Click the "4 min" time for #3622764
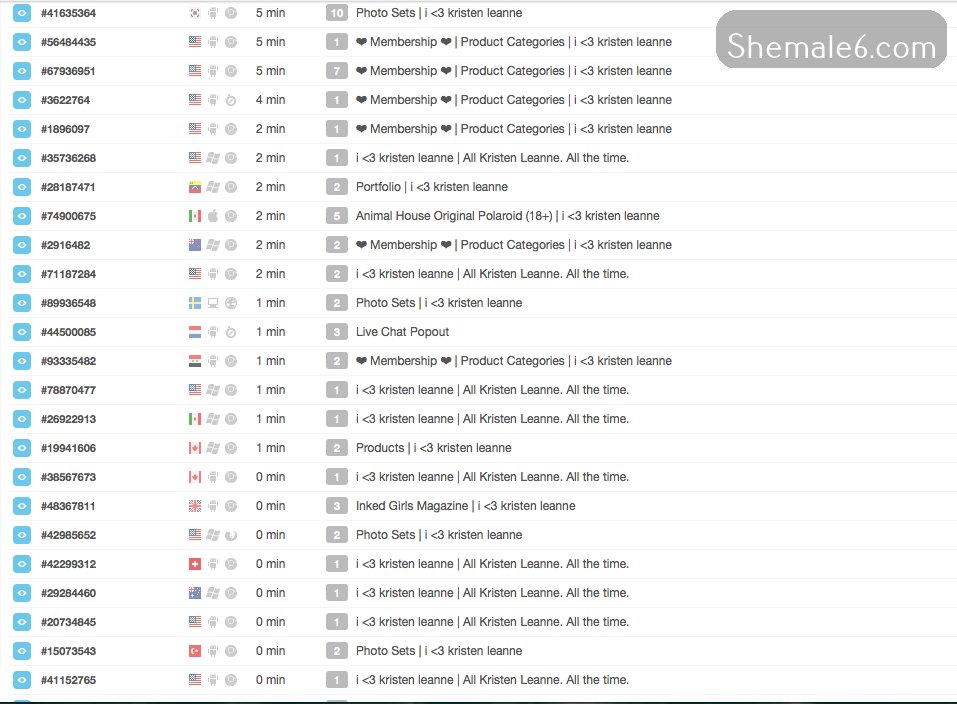Screen dimensions: 957x704 coord(270,100)
